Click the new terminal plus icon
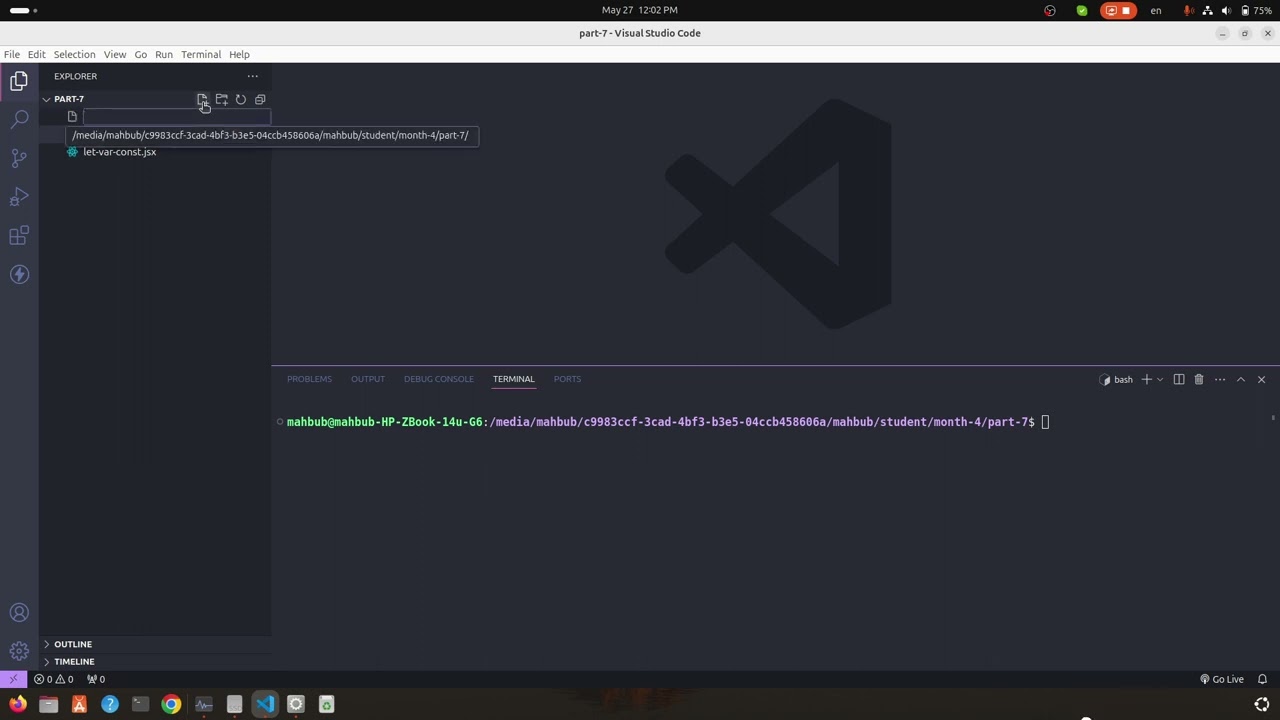Viewport: 1280px width, 720px height. click(1147, 379)
